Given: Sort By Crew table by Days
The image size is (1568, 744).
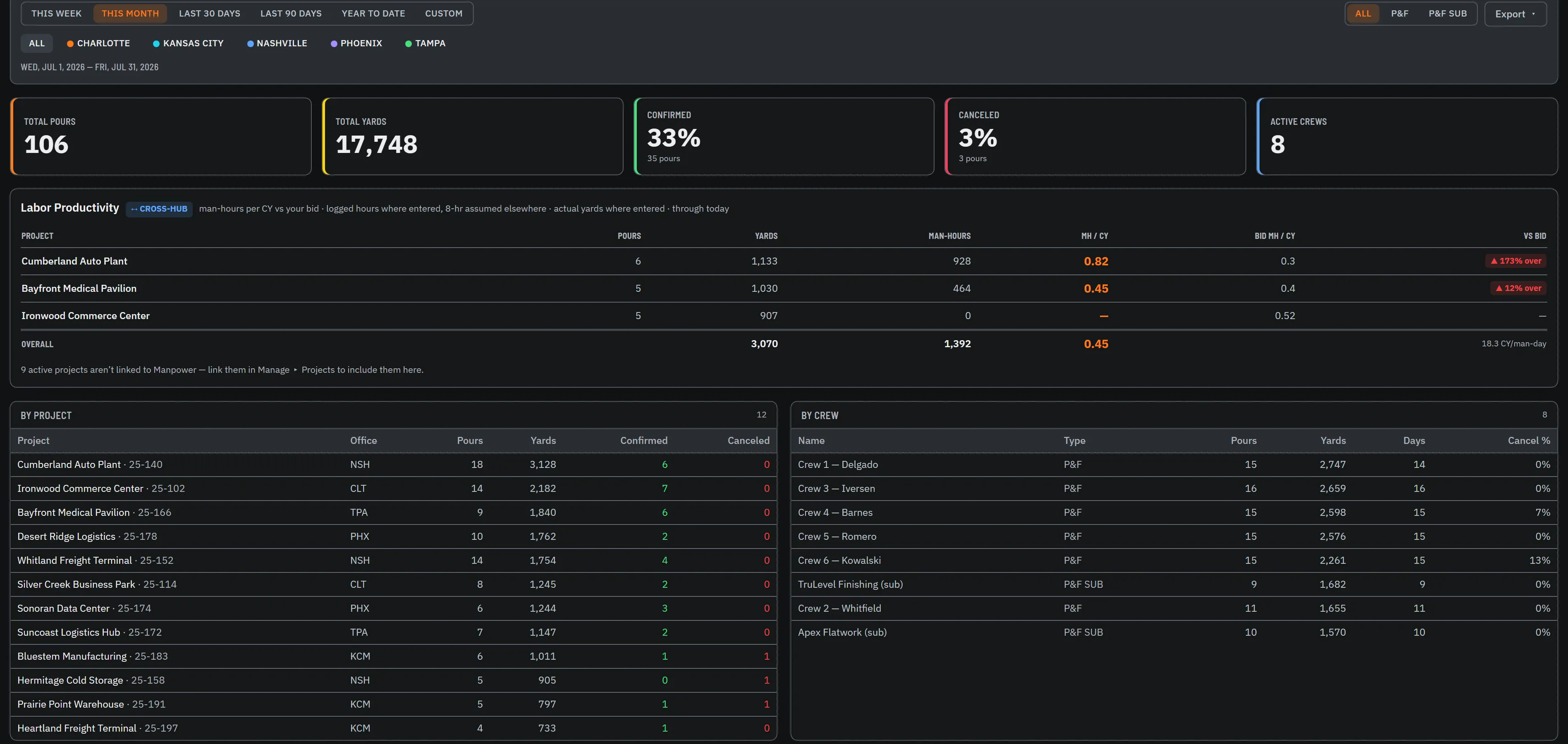Looking at the screenshot, I should (x=1414, y=441).
